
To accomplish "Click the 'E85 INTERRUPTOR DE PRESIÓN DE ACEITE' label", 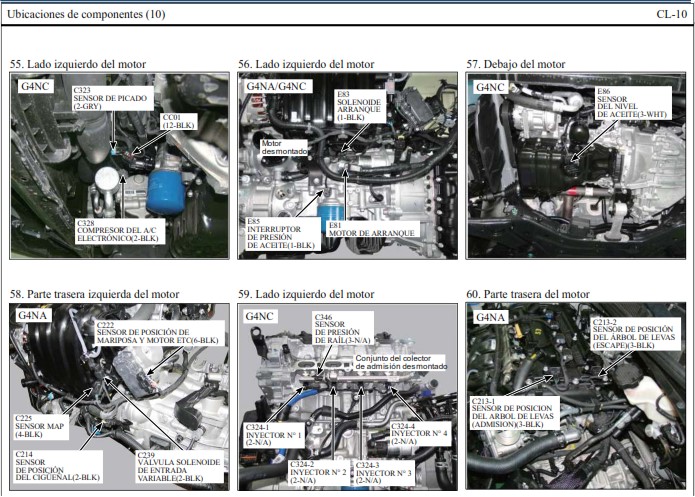I will tap(282, 233).
